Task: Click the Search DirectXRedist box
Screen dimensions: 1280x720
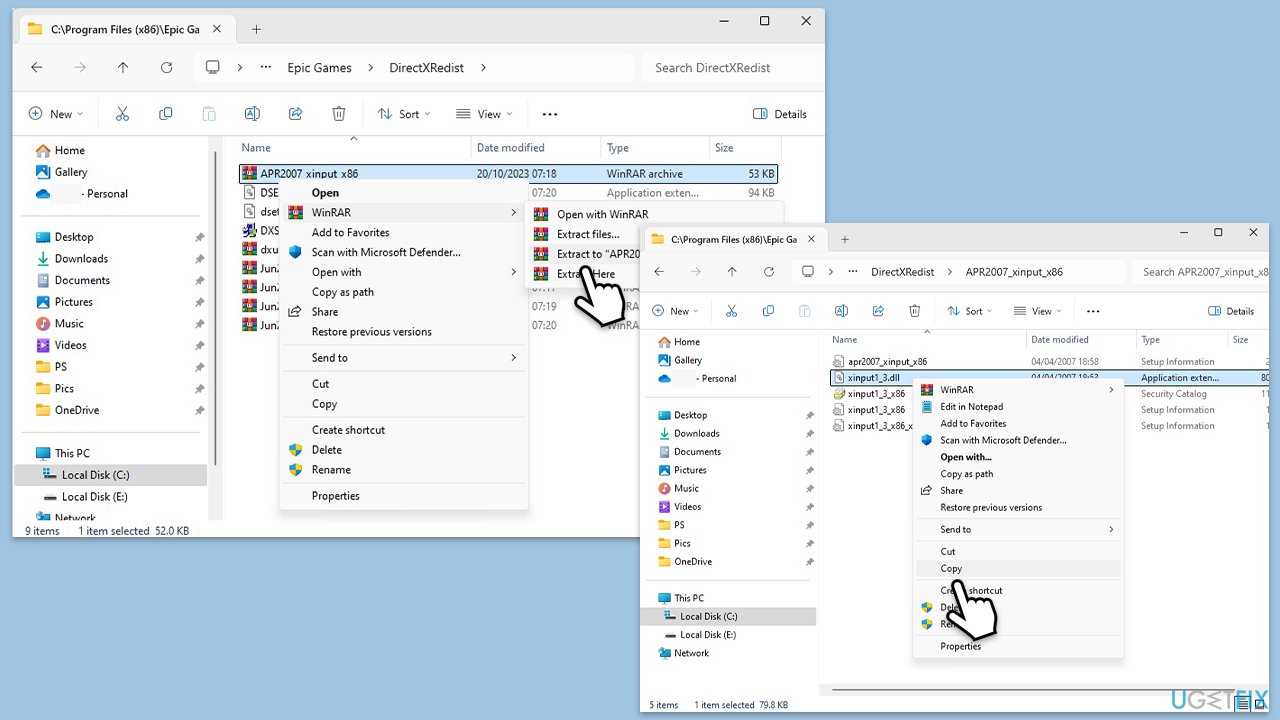Action: click(x=733, y=68)
